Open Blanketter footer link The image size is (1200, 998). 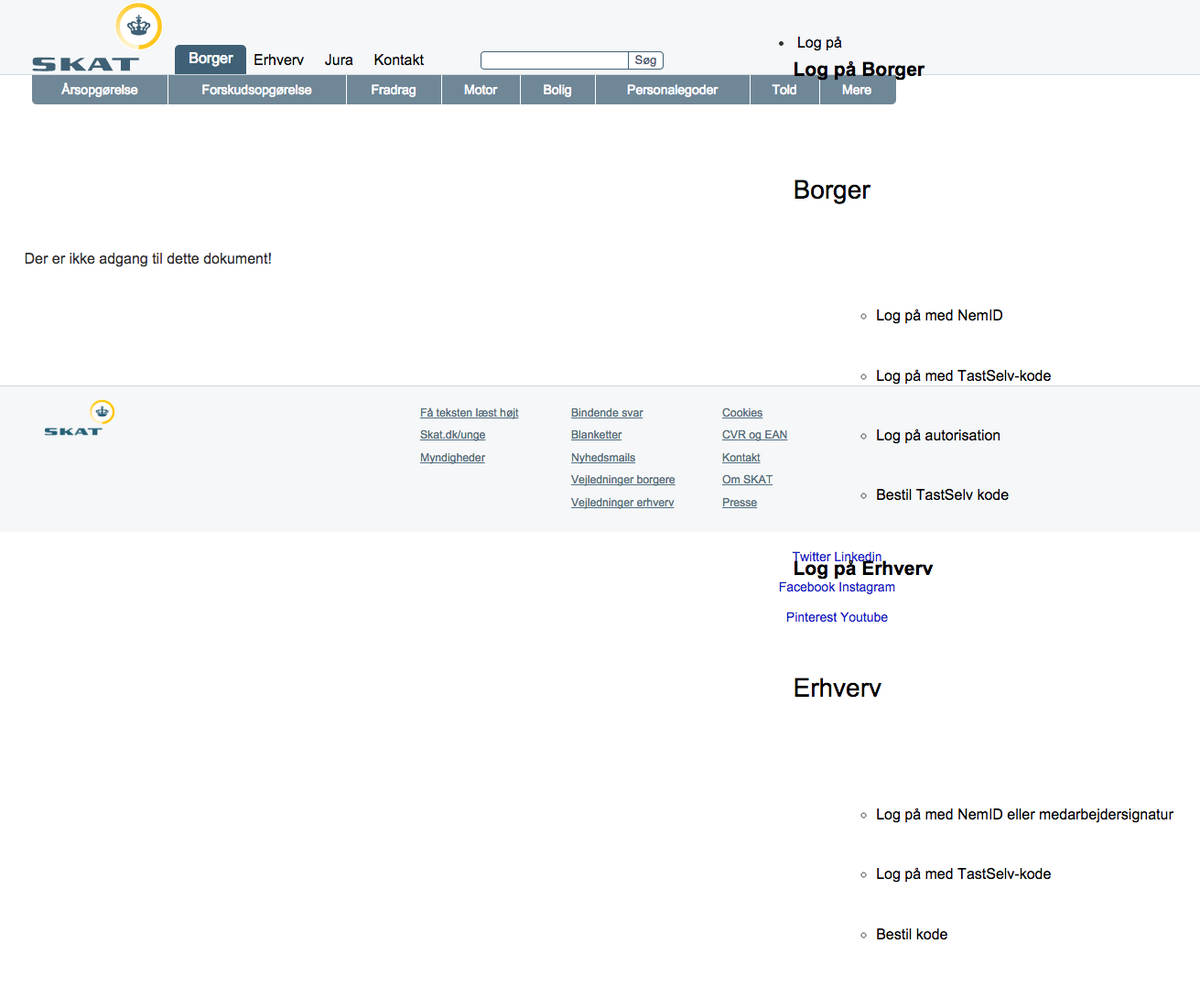(x=596, y=435)
